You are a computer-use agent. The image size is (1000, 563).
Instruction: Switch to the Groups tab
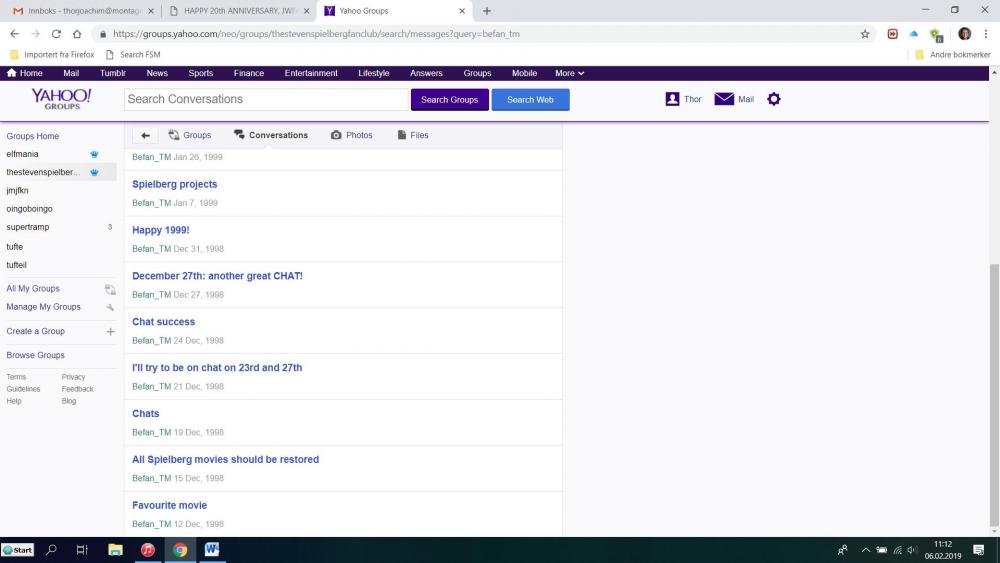coord(189,135)
